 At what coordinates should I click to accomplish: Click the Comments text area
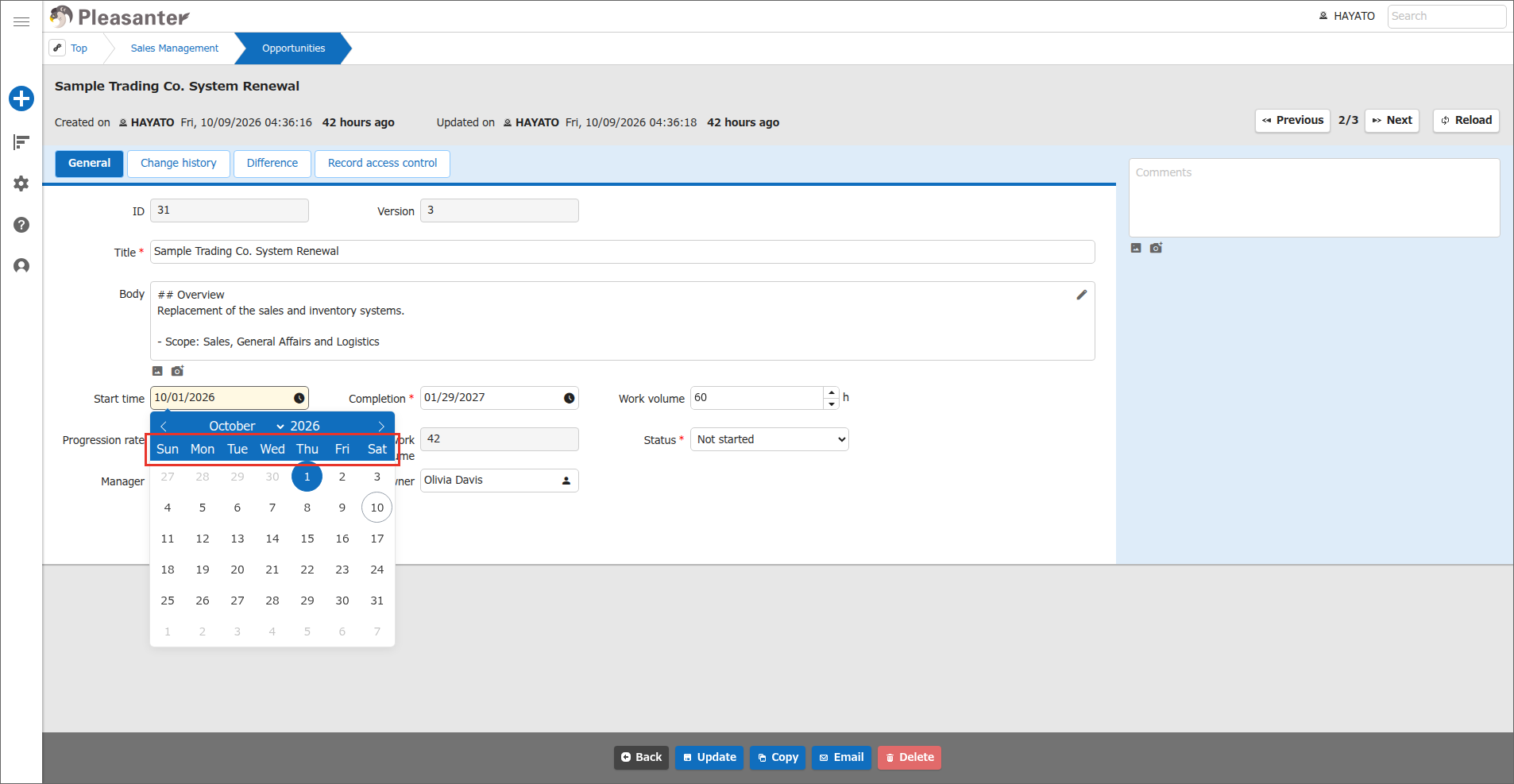click(1315, 198)
